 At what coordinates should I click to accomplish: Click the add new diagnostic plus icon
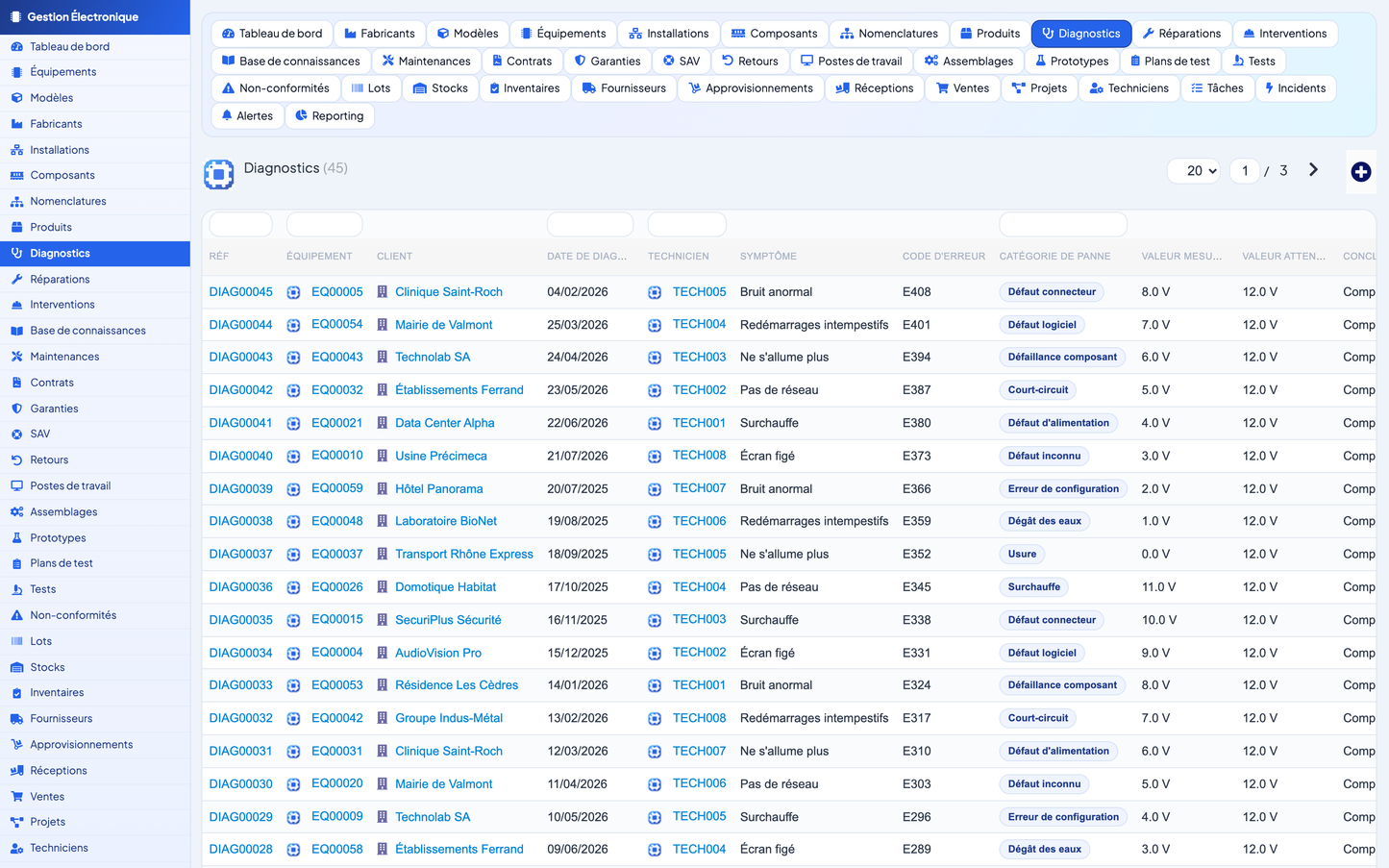[x=1360, y=172]
